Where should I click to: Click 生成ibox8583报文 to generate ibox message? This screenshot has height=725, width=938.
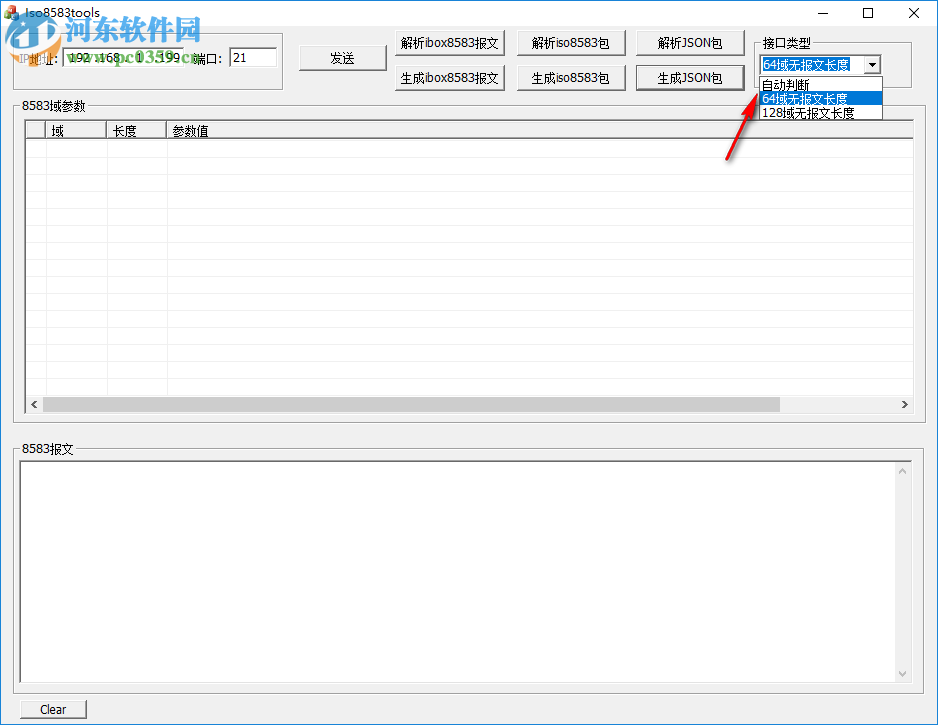(449, 77)
